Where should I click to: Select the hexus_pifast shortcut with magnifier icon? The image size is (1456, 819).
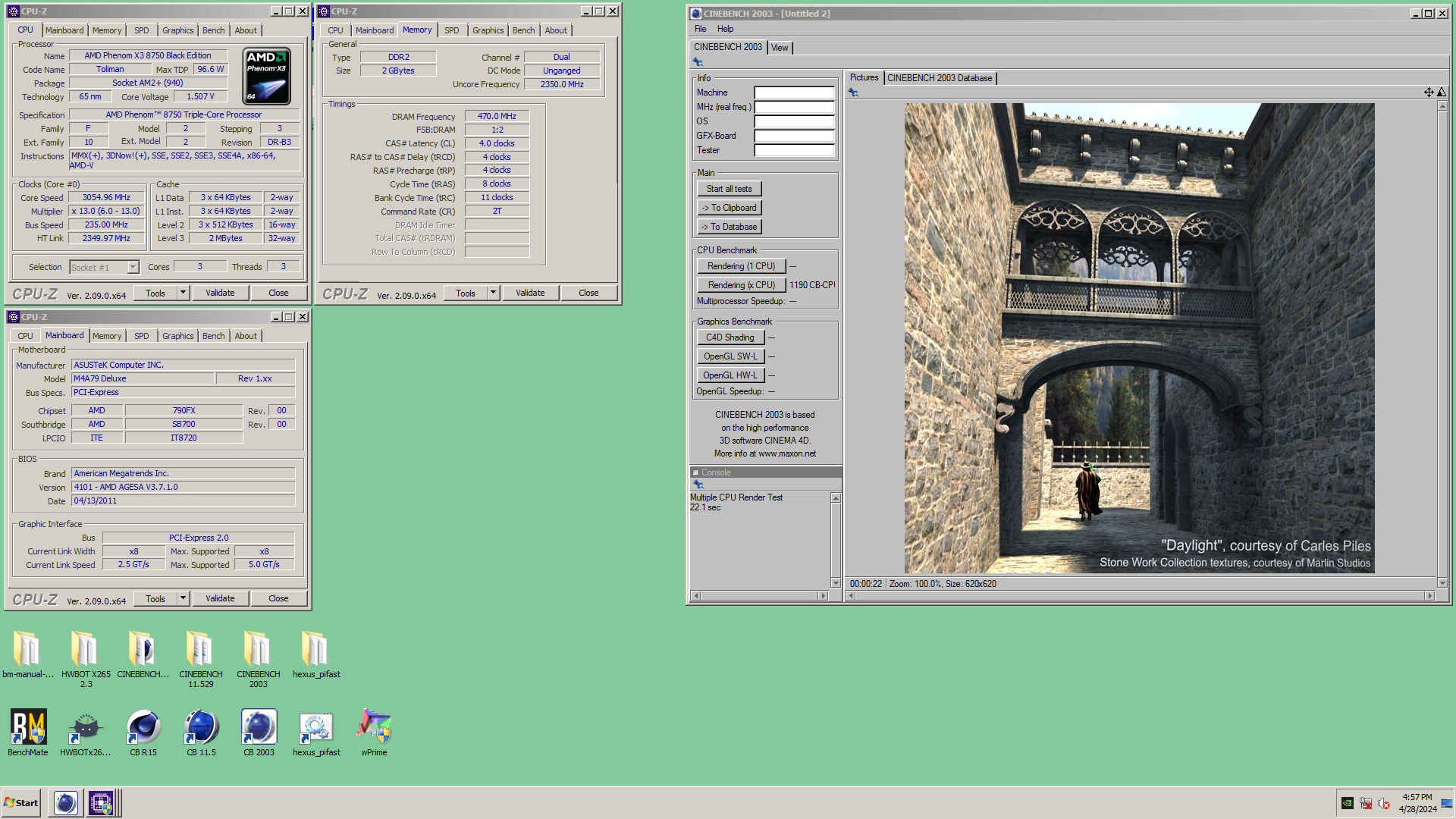tap(316, 733)
